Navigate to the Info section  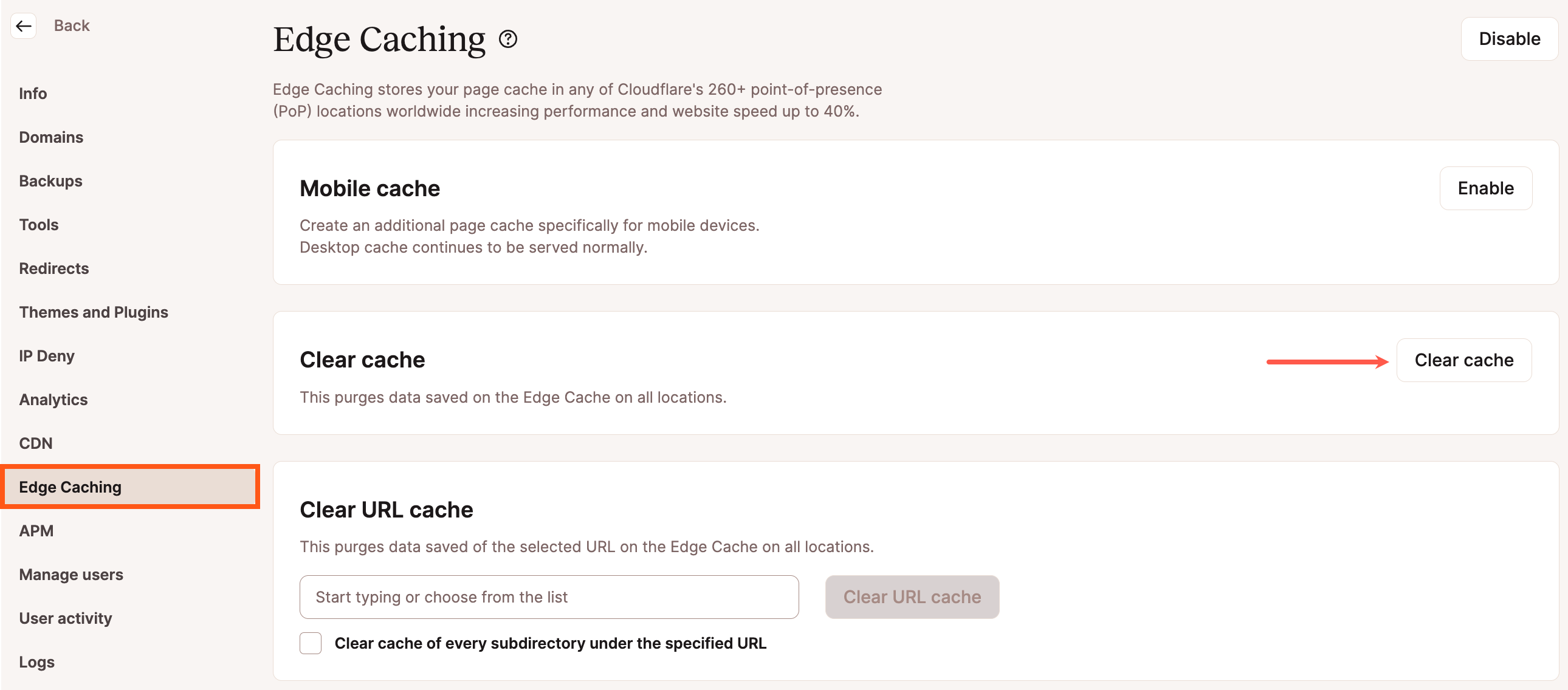[x=33, y=93]
